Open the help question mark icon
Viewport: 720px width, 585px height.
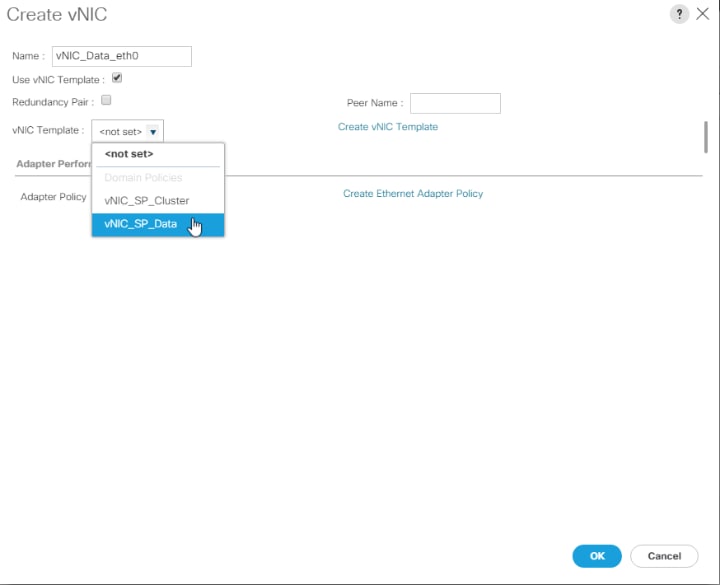click(679, 14)
